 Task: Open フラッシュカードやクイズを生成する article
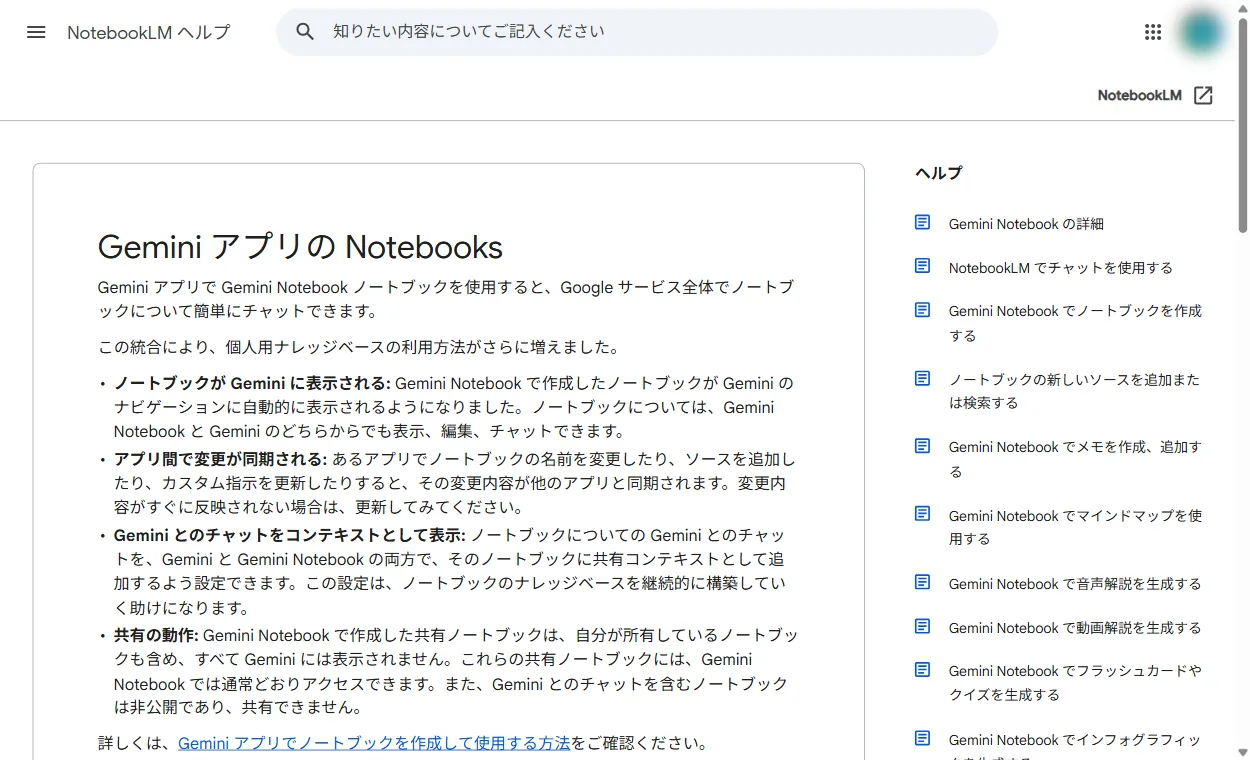coord(1075,682)
